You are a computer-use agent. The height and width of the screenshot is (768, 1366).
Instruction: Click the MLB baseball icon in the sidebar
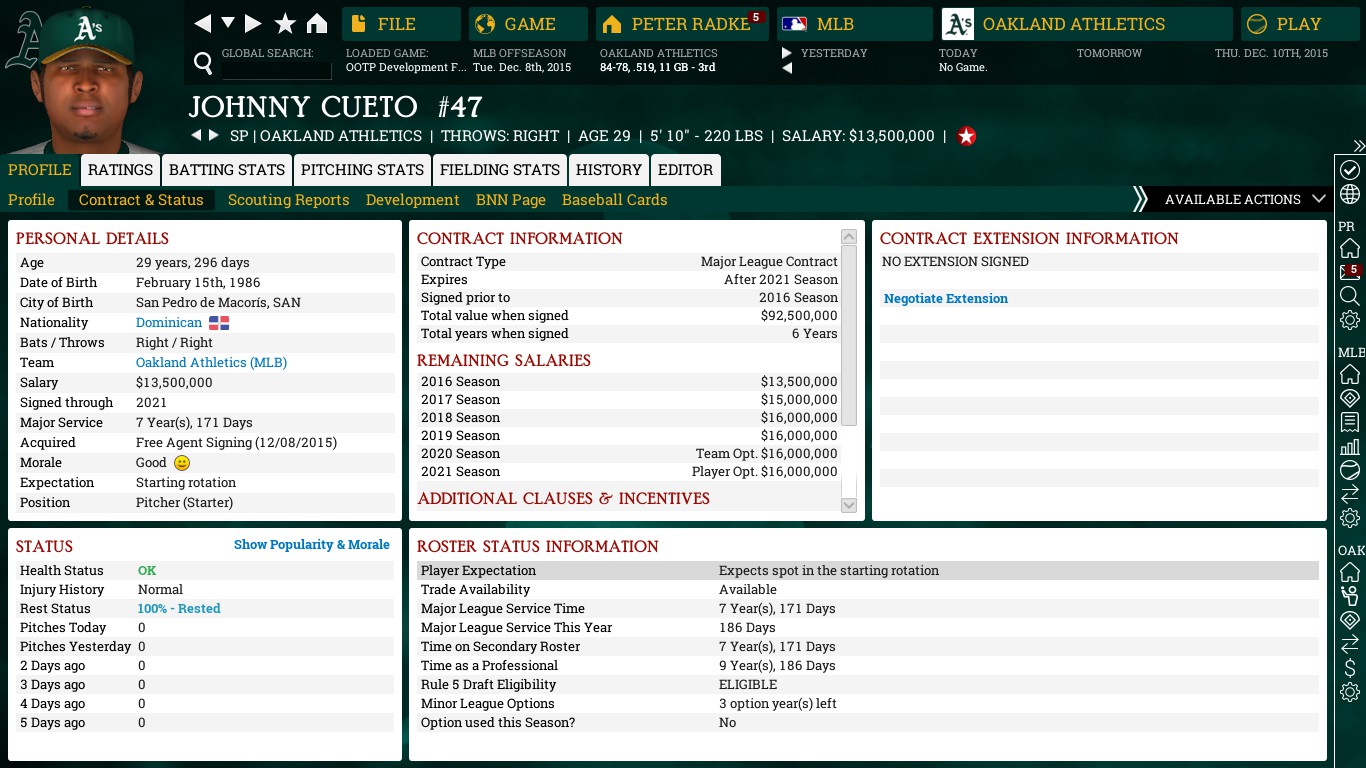1349,470
